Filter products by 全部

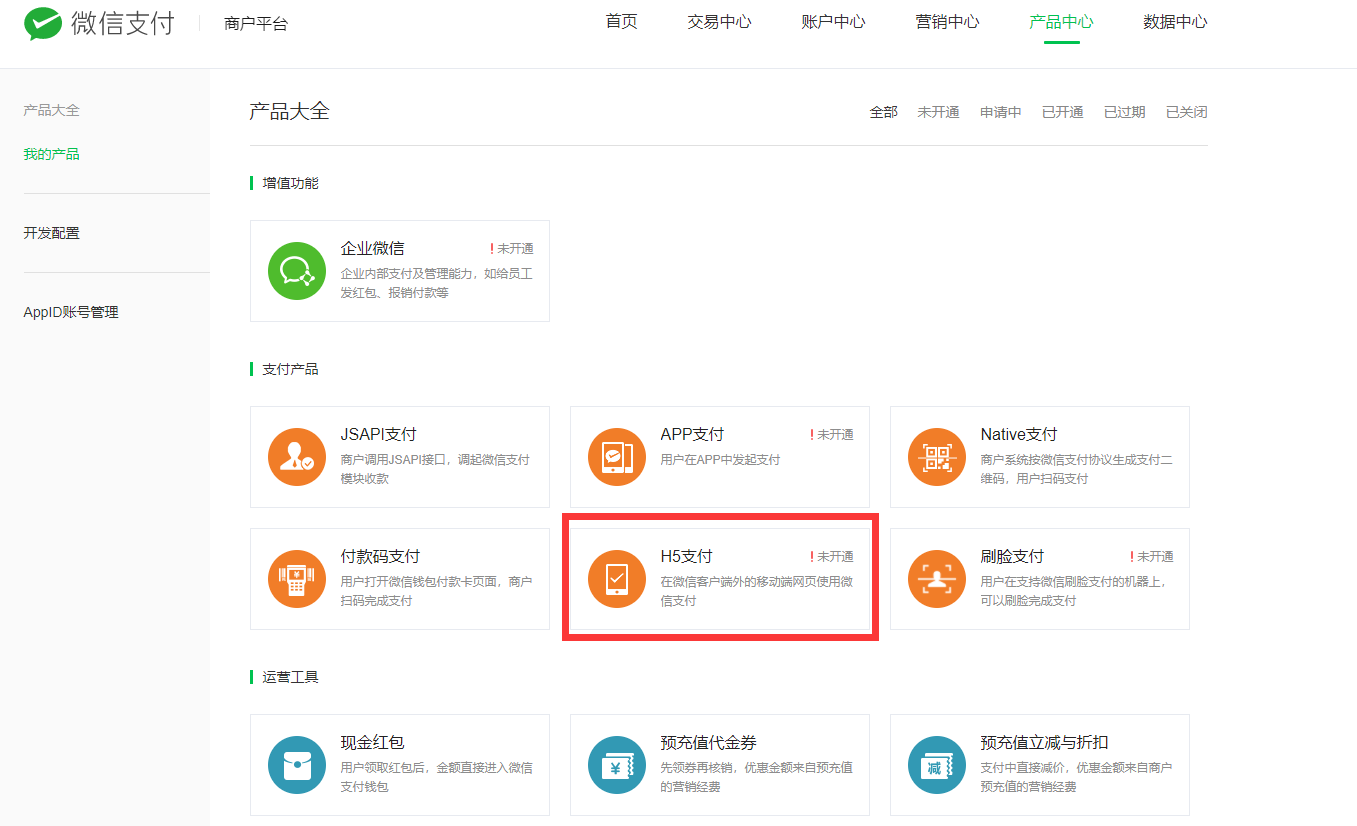(x=884, y=112)
